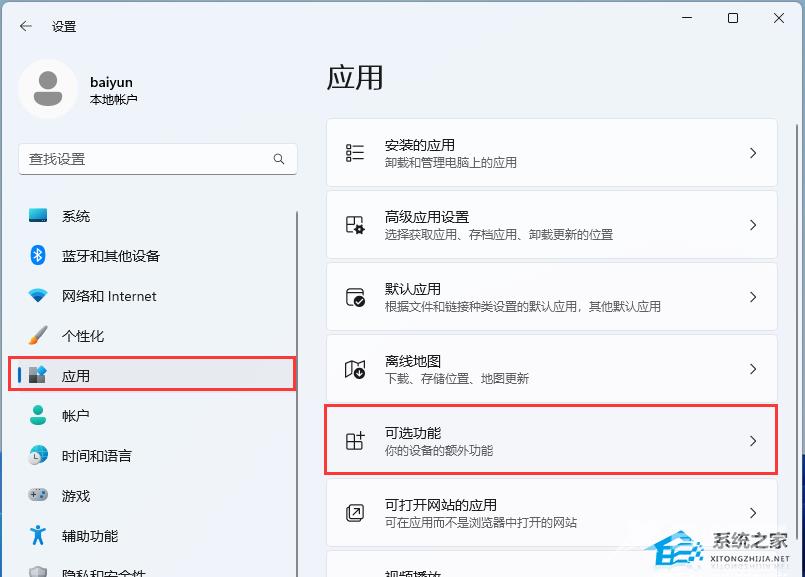Open the 默认应用 card
Viewport: 805px width, 577px height.
551,297
